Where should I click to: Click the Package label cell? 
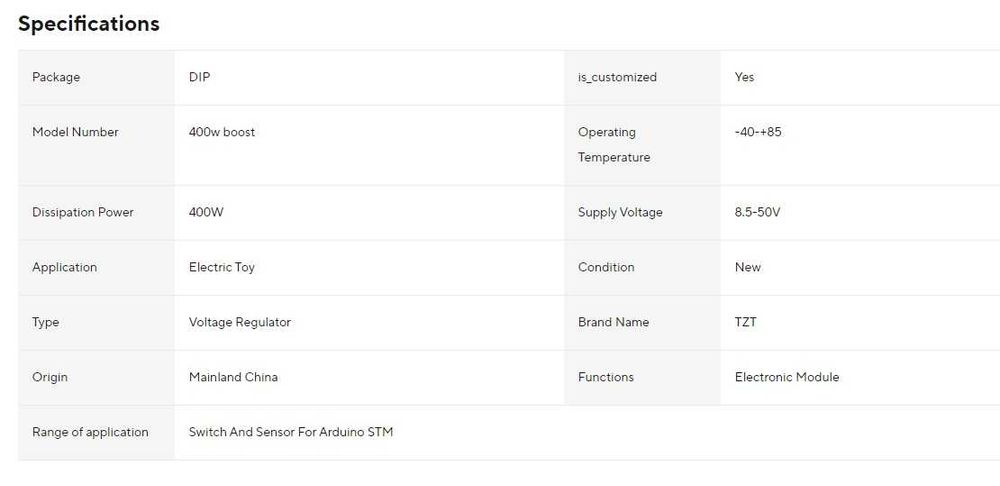click(56, 77)
